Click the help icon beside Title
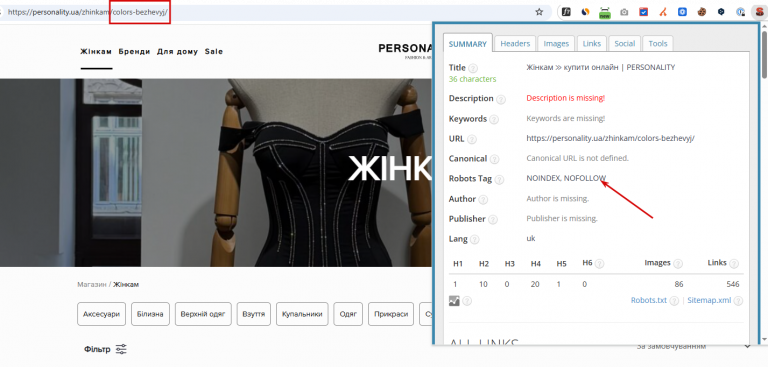Viewport: 768px width, 367px height. (x=473, y=69)
